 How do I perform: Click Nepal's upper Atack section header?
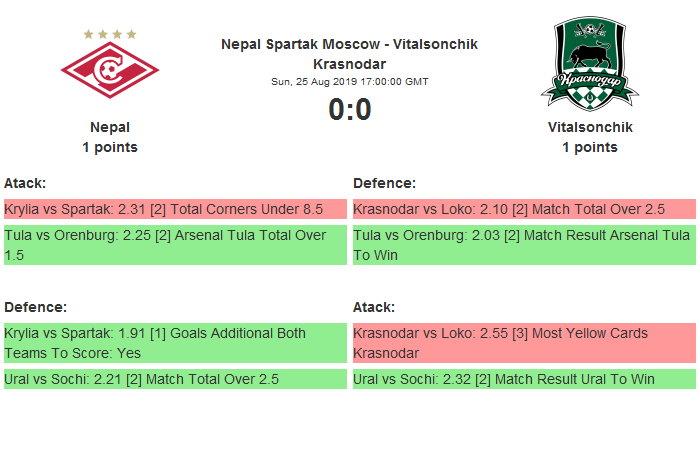pyautogui.click(x=25, y=183)
